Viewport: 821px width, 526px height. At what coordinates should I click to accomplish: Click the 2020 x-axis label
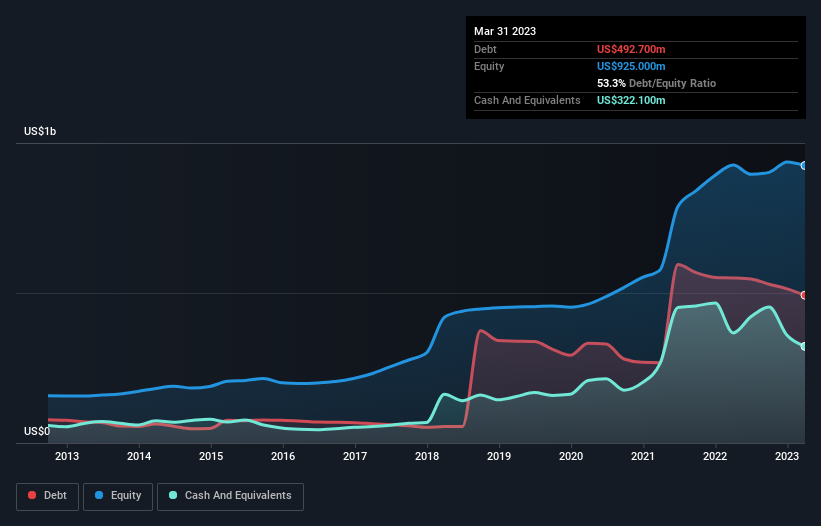[571, 456]
